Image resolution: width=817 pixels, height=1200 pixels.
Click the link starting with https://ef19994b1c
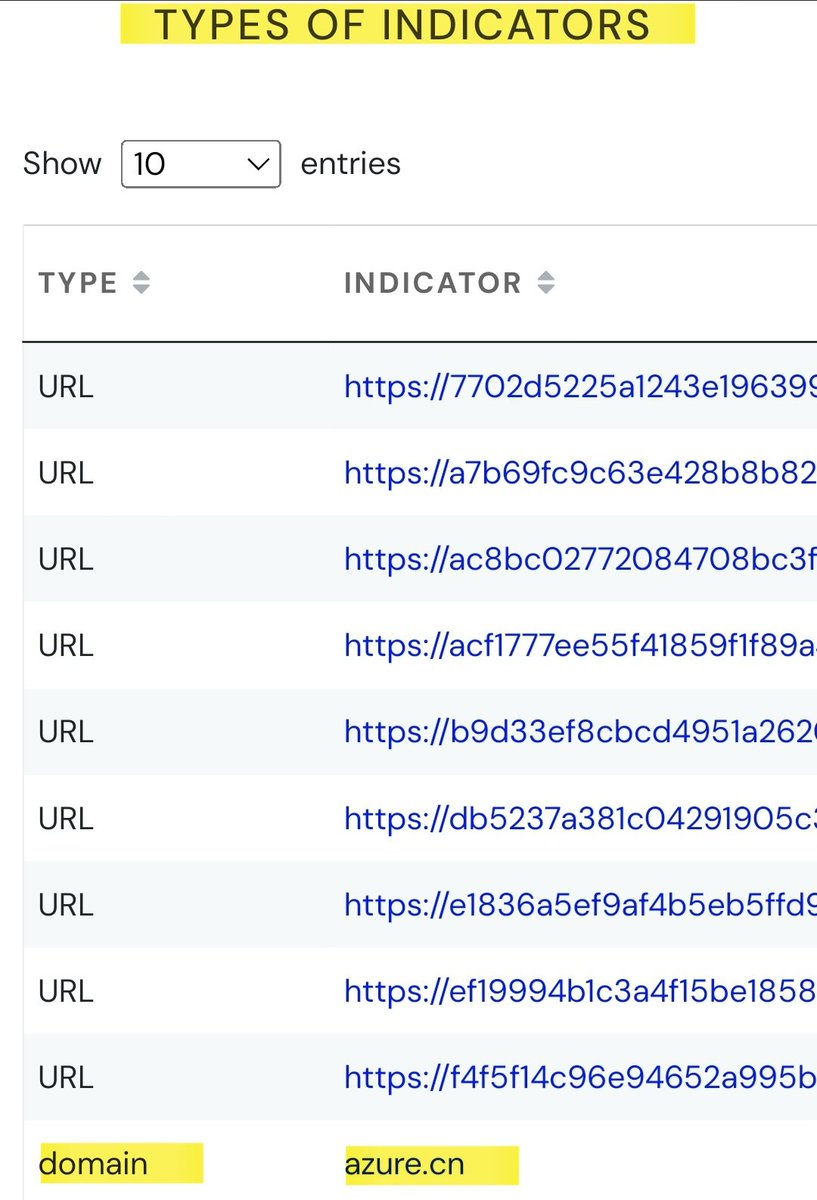tap(580, 991)
